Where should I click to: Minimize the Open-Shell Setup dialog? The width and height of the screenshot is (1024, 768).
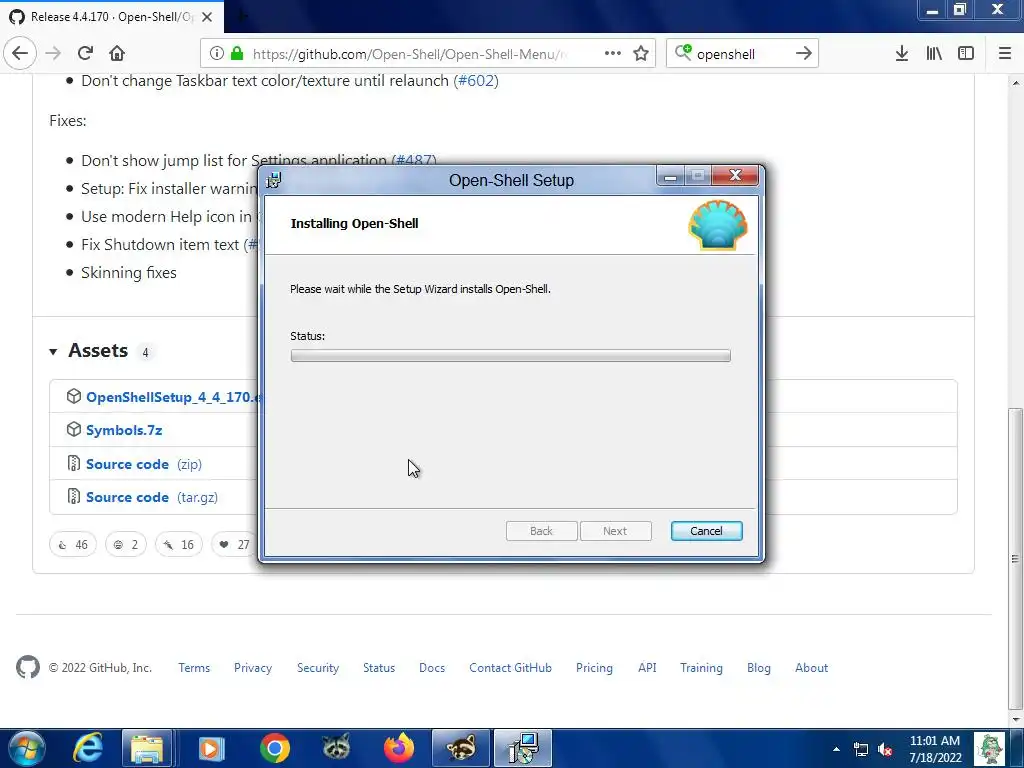(x=670, y=176)
